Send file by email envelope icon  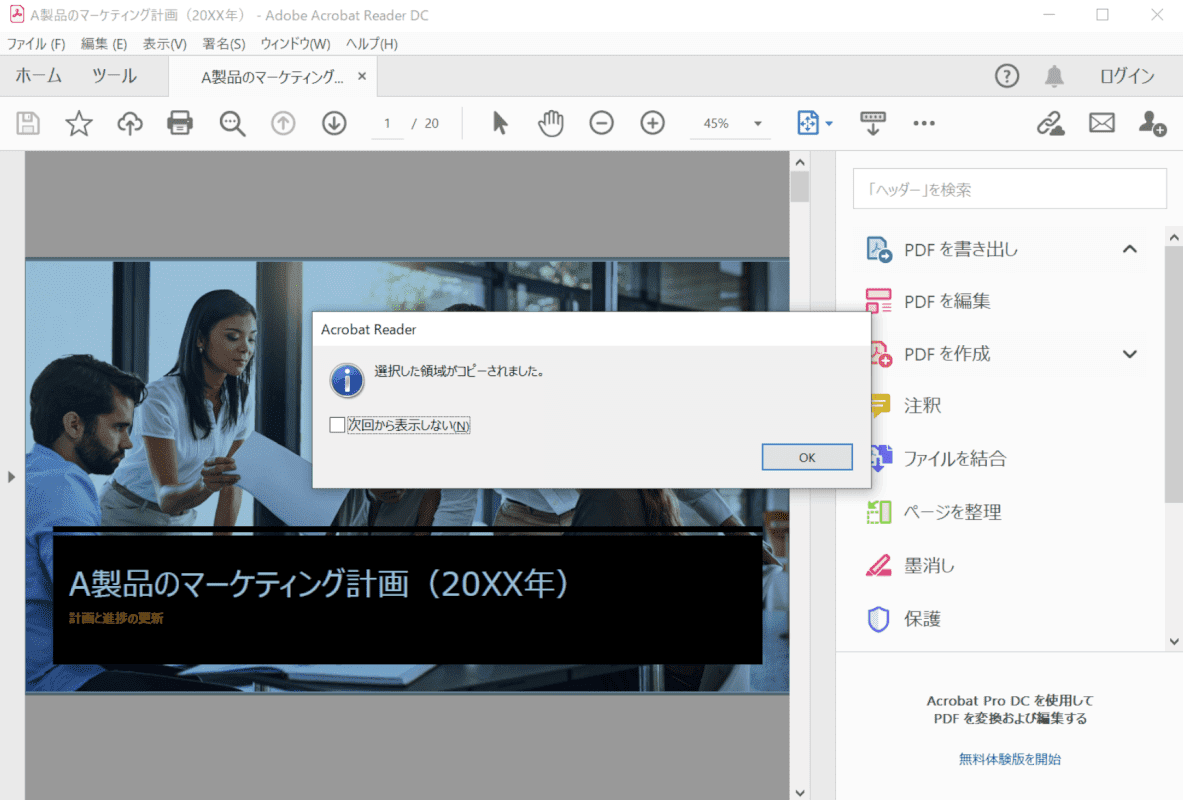tap(1102, 122)
